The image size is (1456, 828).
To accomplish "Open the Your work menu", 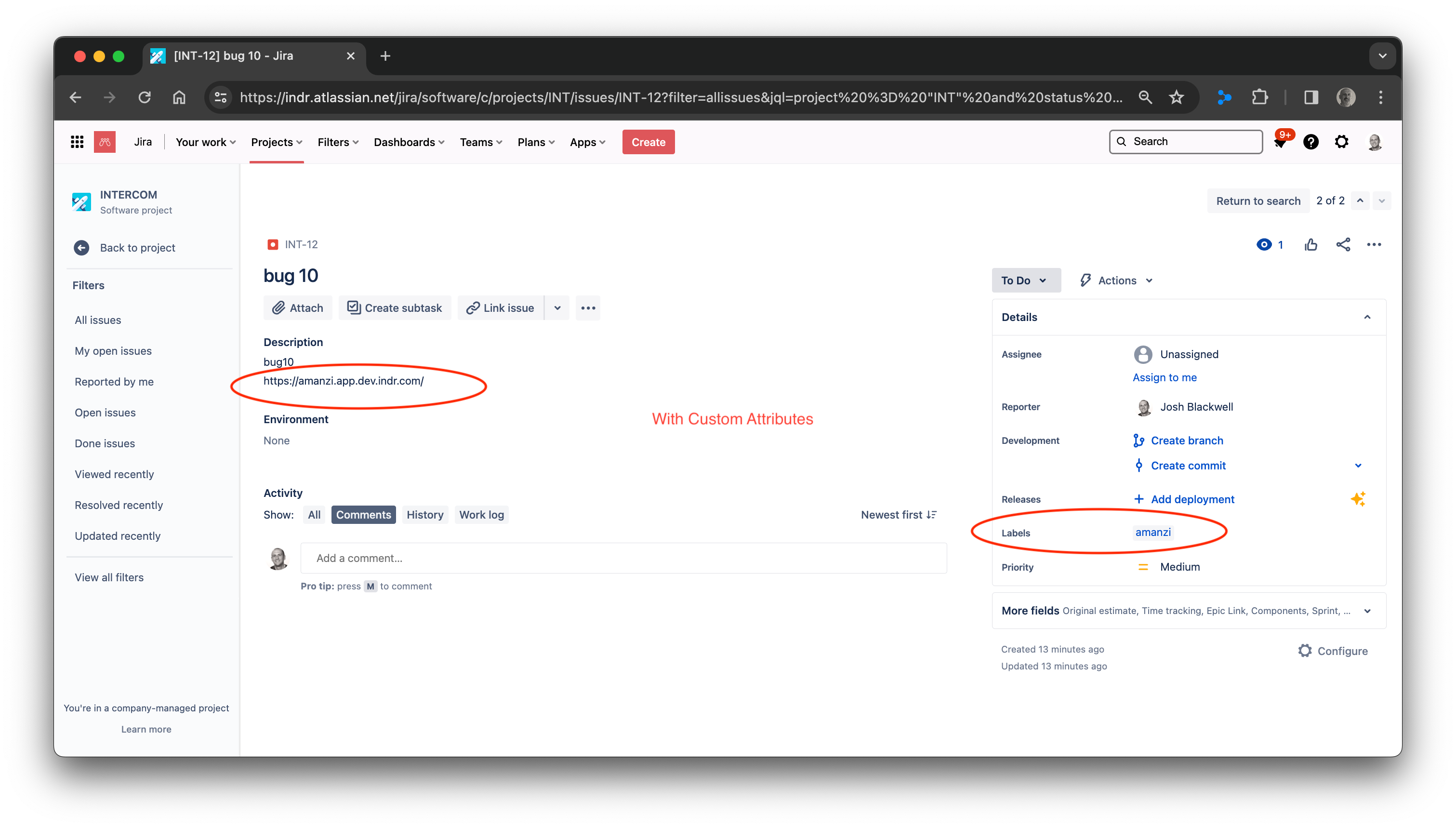I will coord(205,142).
